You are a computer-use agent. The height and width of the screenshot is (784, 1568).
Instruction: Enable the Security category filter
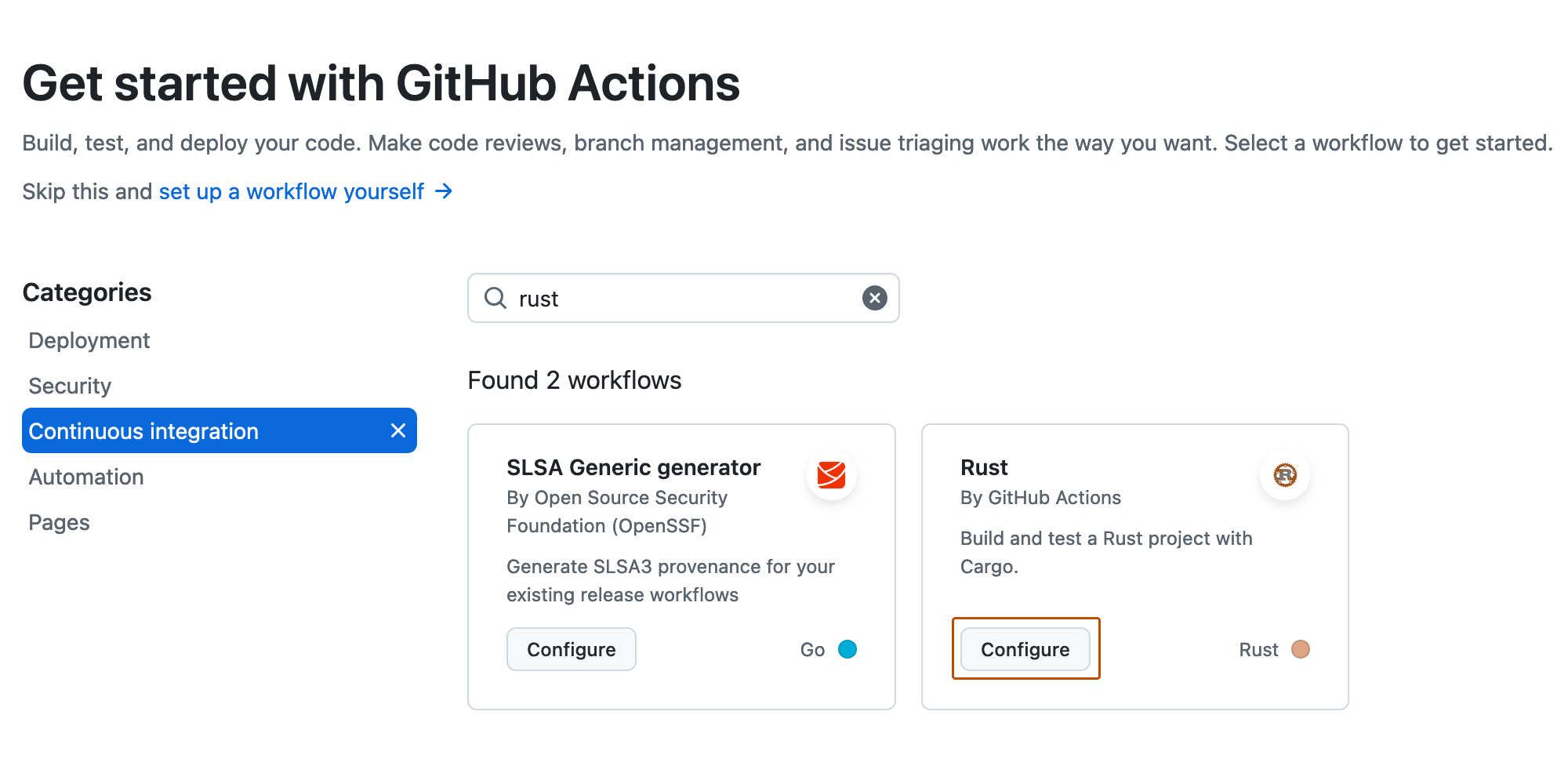click(70, 385)
